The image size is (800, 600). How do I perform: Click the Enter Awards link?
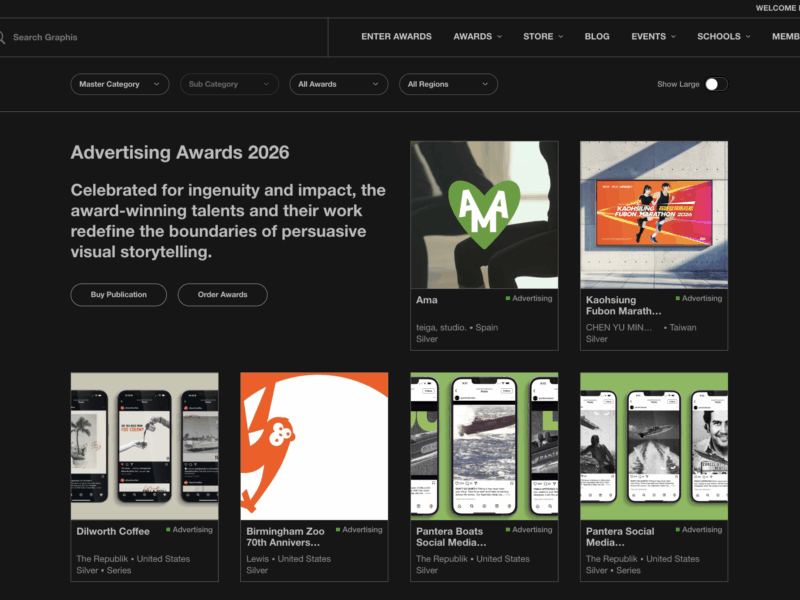click(396, 37)
